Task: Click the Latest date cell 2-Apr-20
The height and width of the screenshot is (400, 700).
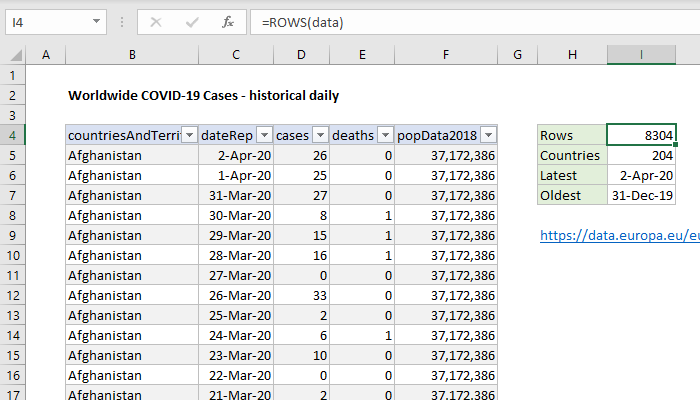Action: 641,175
